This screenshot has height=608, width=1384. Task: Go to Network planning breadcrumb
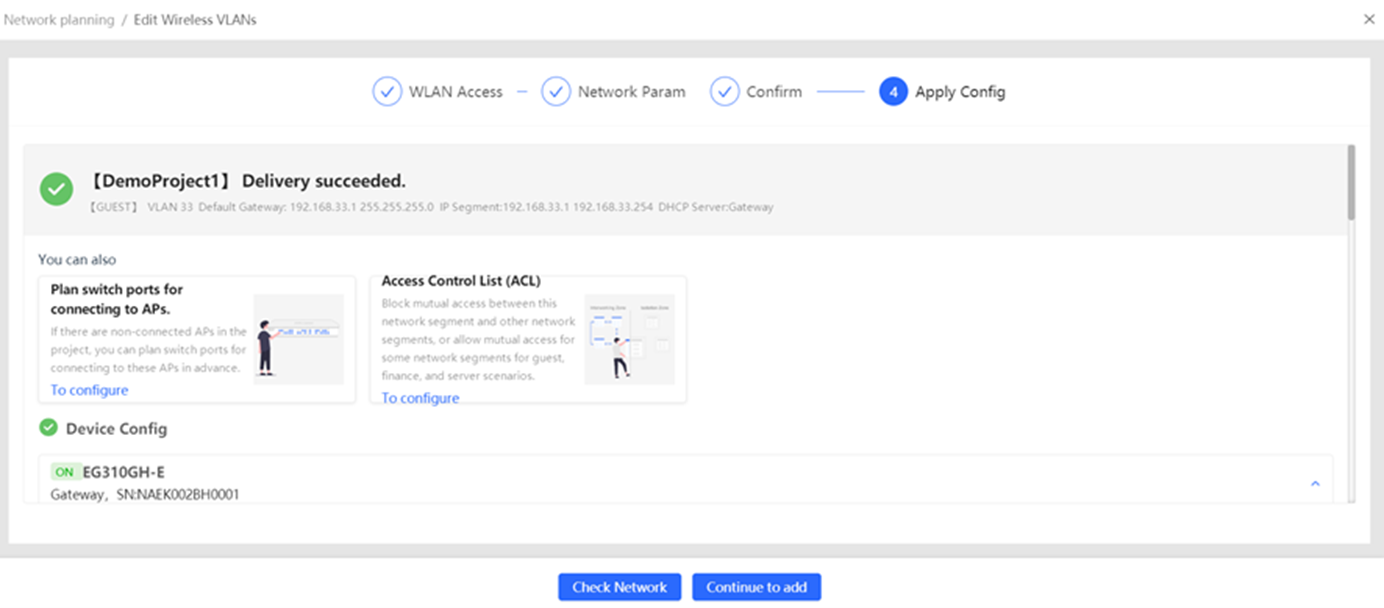click(x=59, y=20)
